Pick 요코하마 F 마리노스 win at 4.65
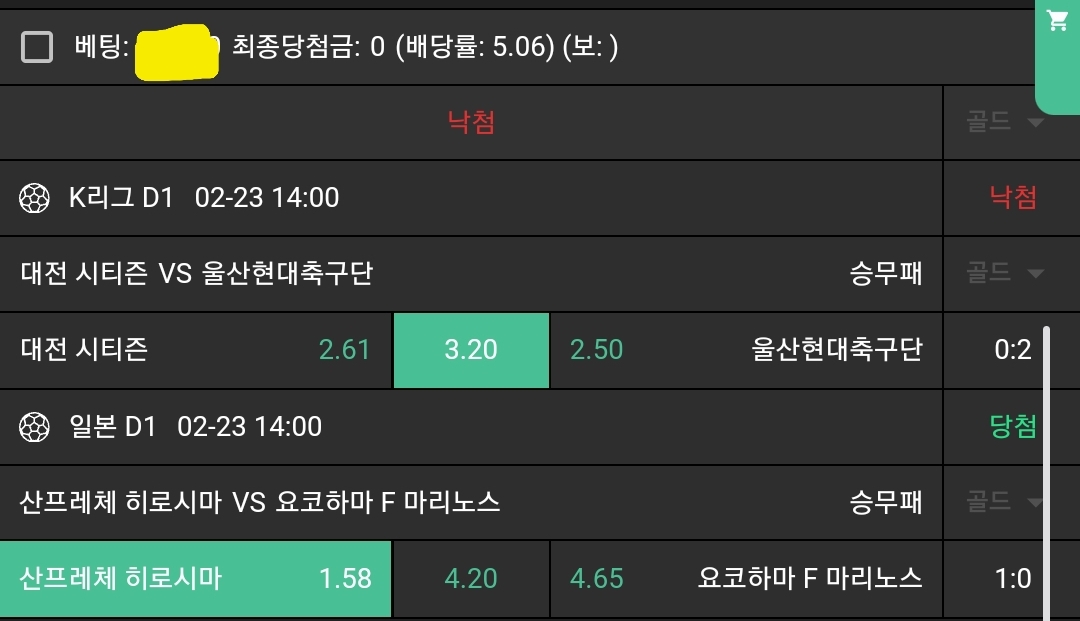Viewport: 1080px width, 621px height. tap(745, 579)
